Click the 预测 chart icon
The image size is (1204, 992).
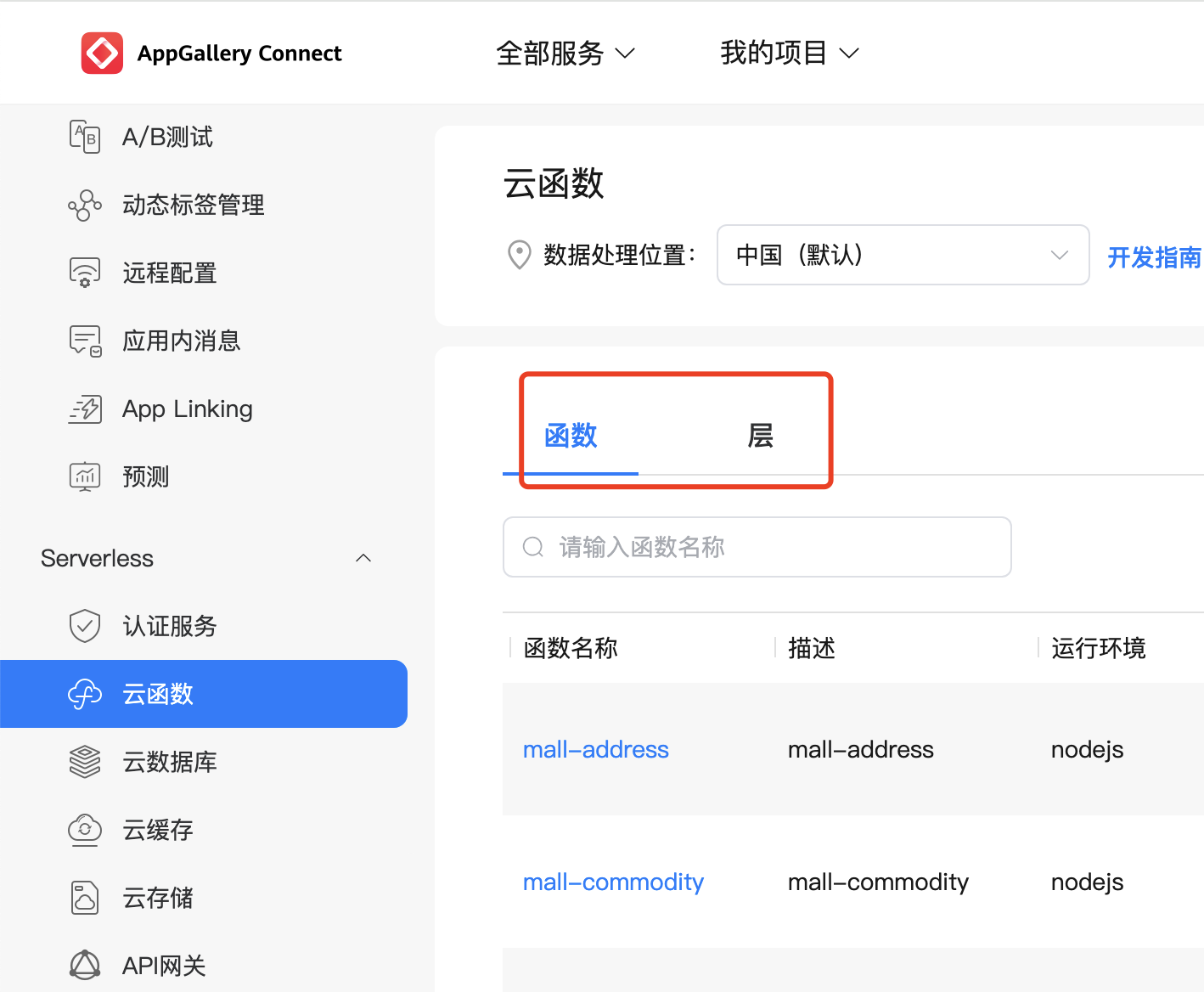(85, 476)
